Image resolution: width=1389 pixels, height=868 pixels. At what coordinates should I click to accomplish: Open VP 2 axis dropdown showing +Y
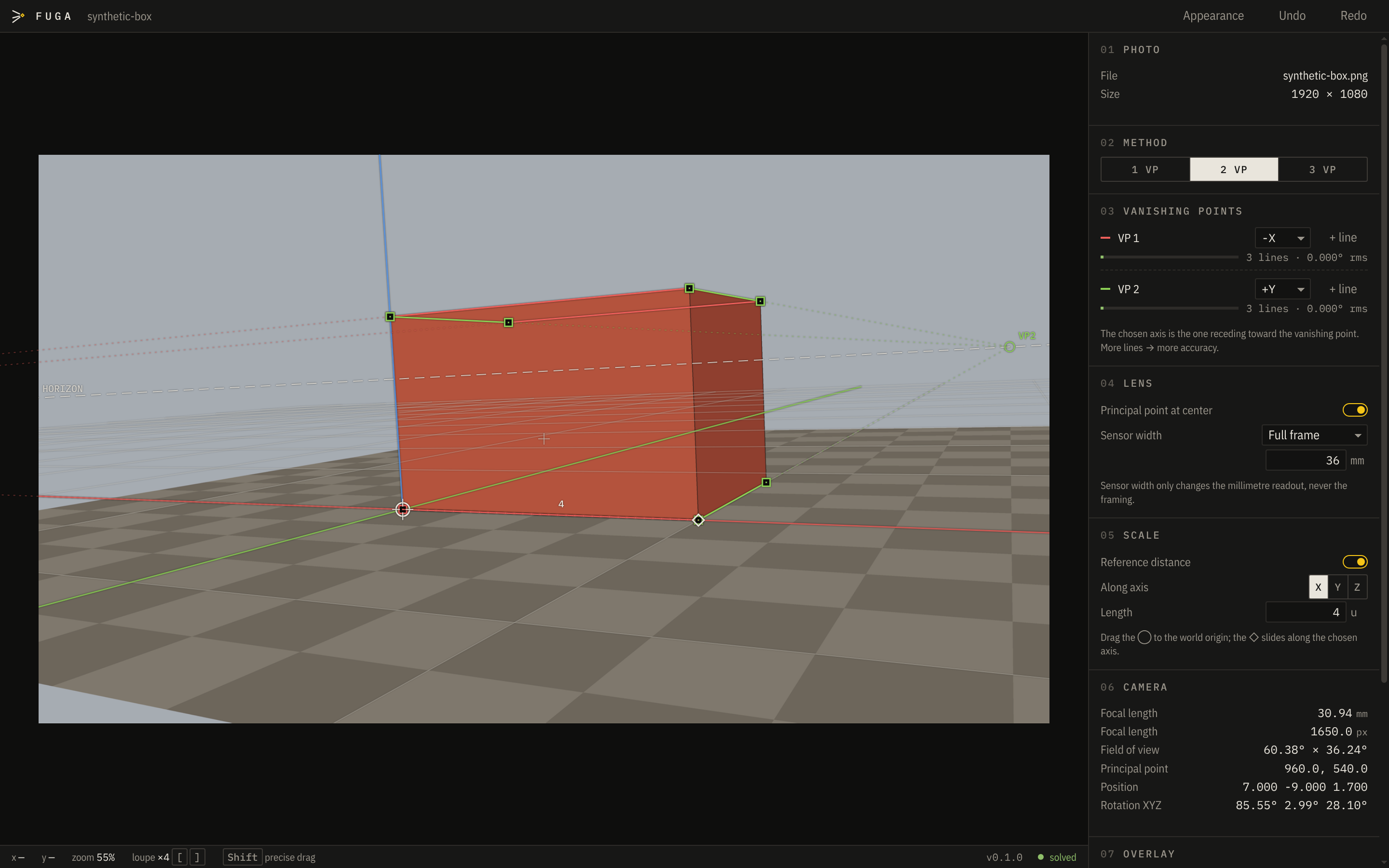(x=1282, y=289)
